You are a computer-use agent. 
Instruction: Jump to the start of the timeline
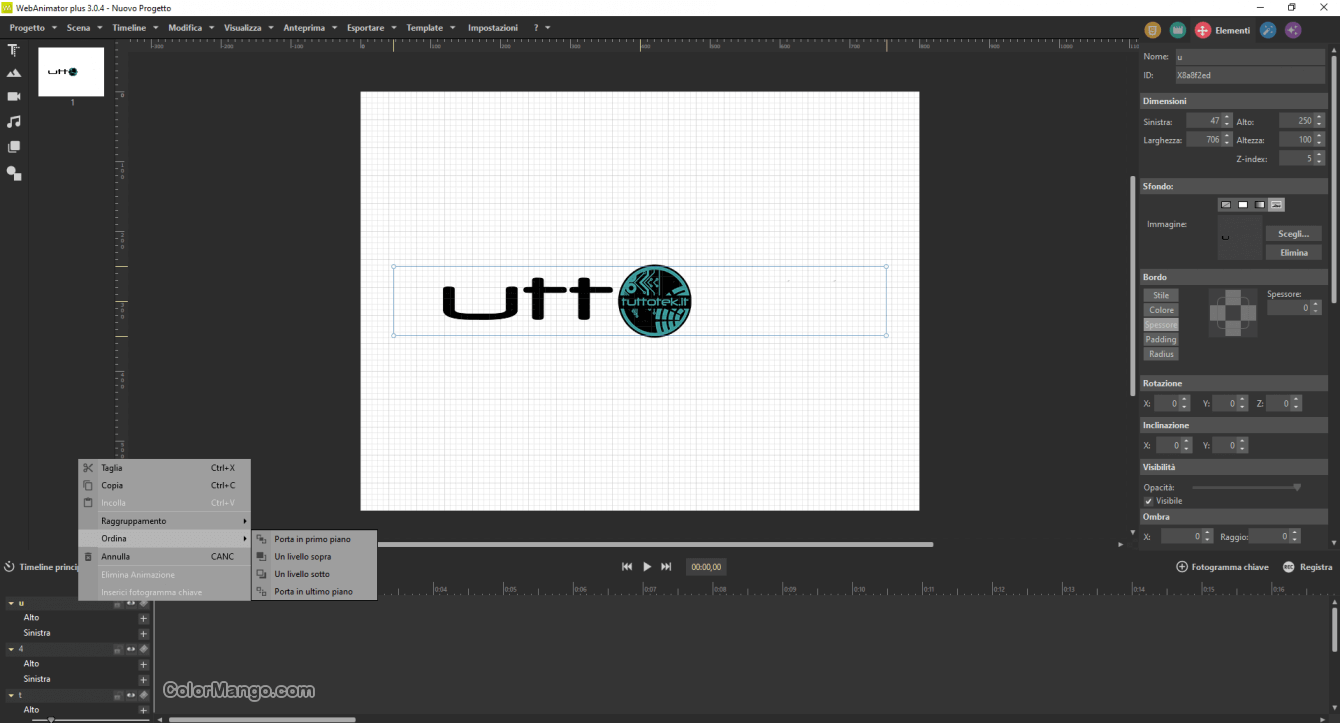[627, 567]
